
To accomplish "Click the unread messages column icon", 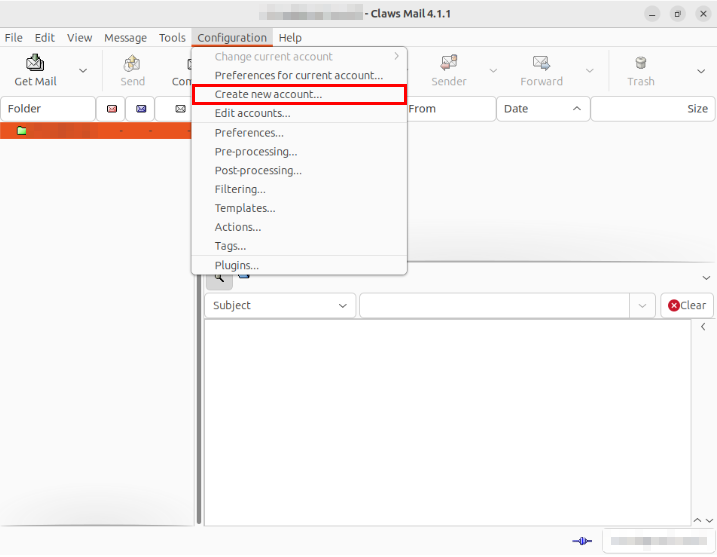I will (x=141, y=109).
